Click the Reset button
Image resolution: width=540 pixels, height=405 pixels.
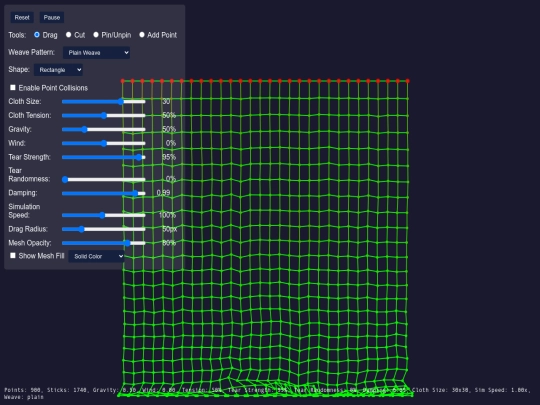click(x=22, y=18)
